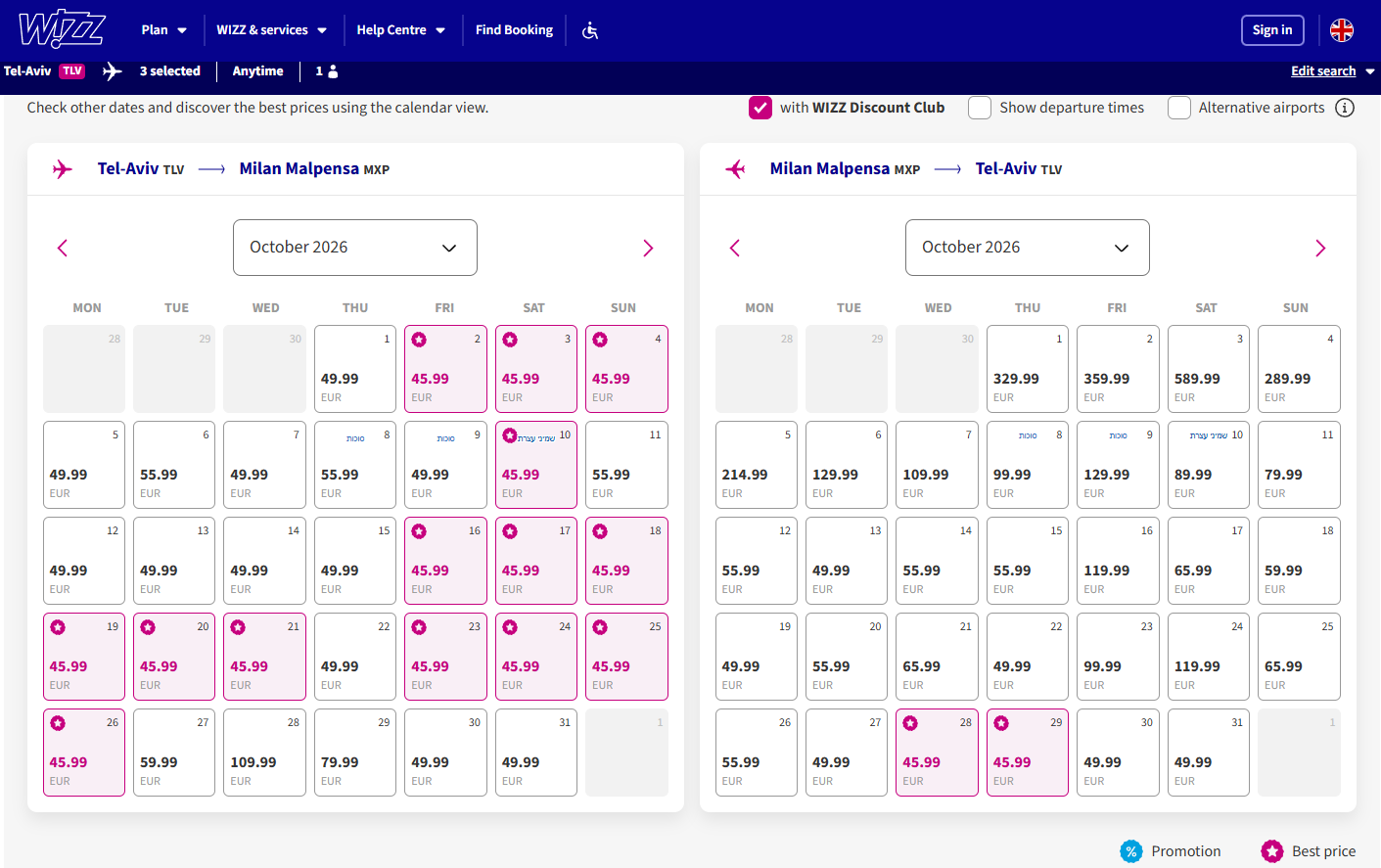The width and height of the screenshot is (1381, 868).
Task: Open outbound October 2026 month dropdown
Action: point(355,248)
